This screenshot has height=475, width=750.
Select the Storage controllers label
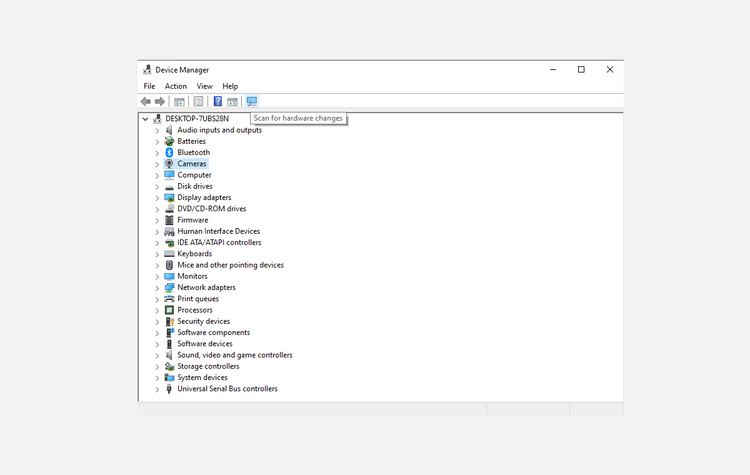click(208, 366)
